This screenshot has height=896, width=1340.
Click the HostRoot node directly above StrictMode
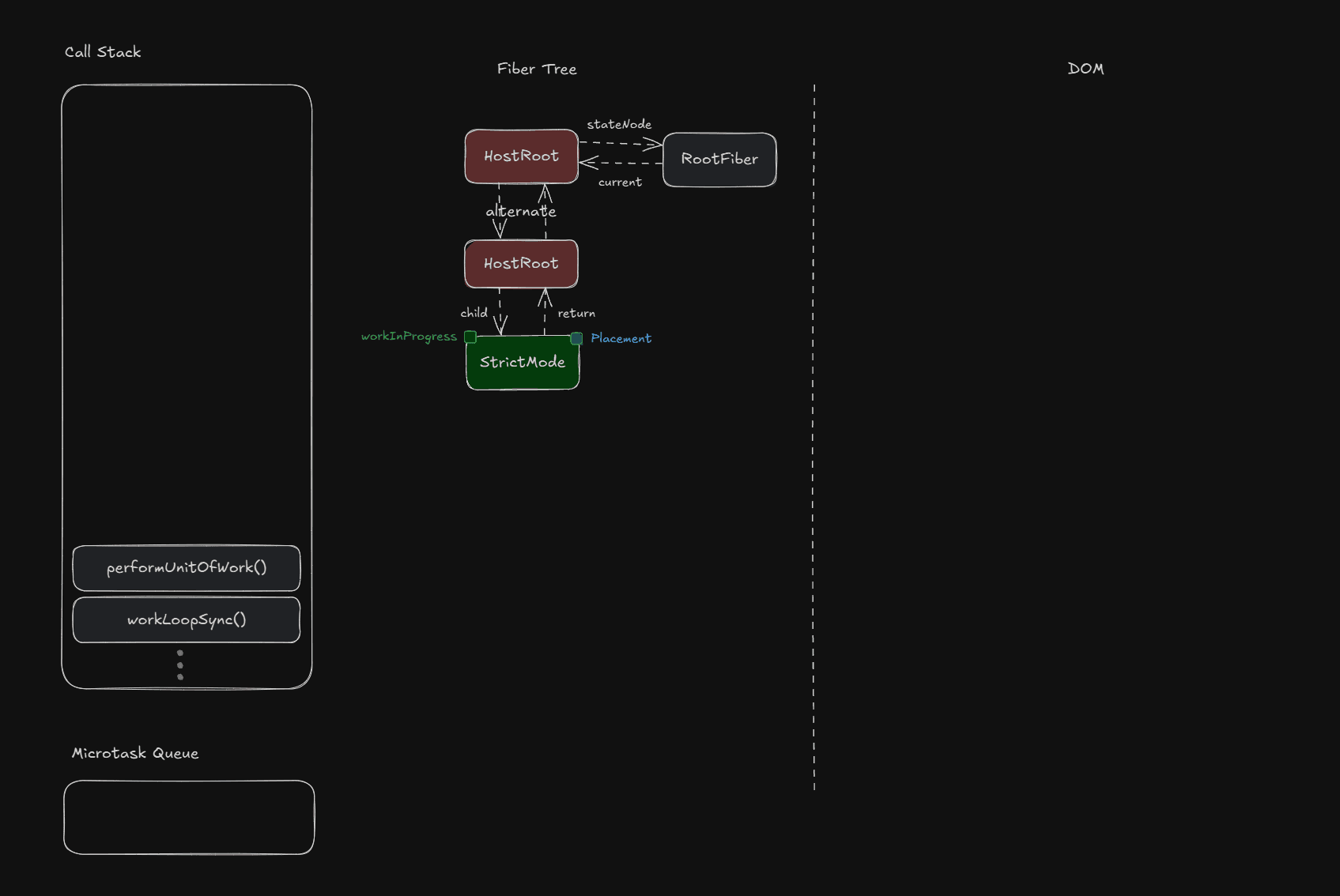click(x=521, y=264)
